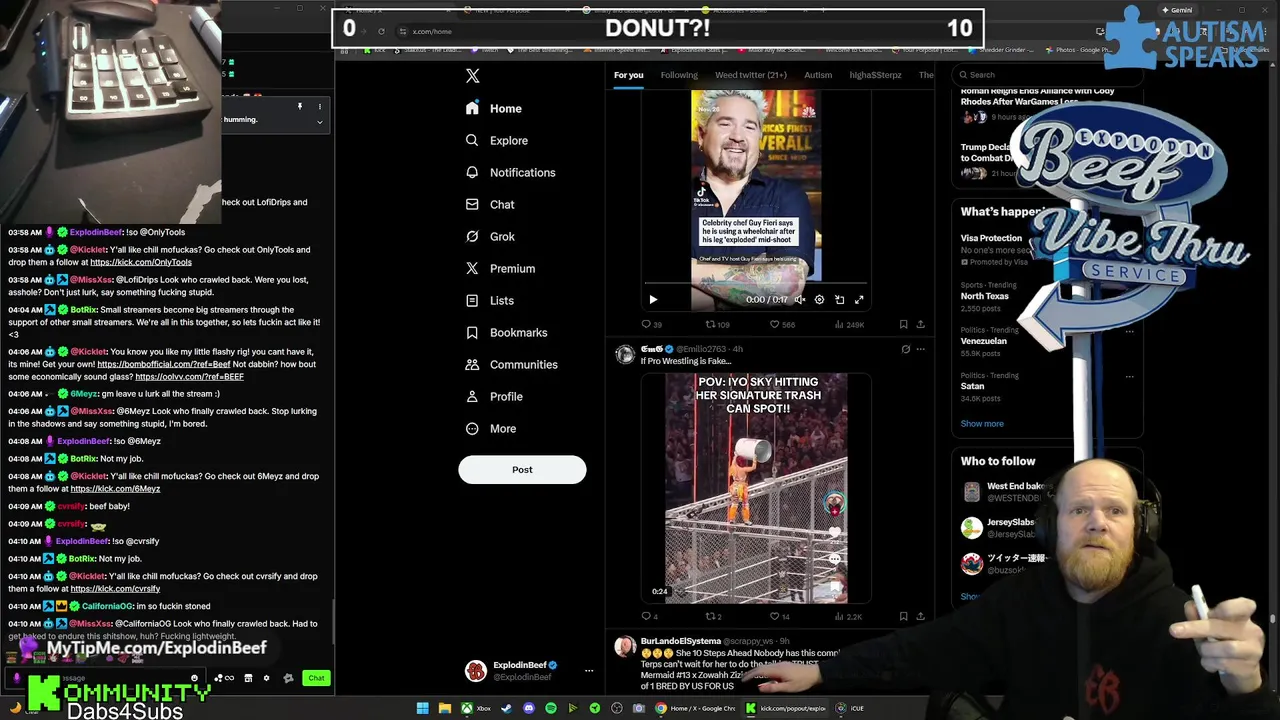Open Kick popout window from taskbar
1280x720 pixels.
click(786, 708)
